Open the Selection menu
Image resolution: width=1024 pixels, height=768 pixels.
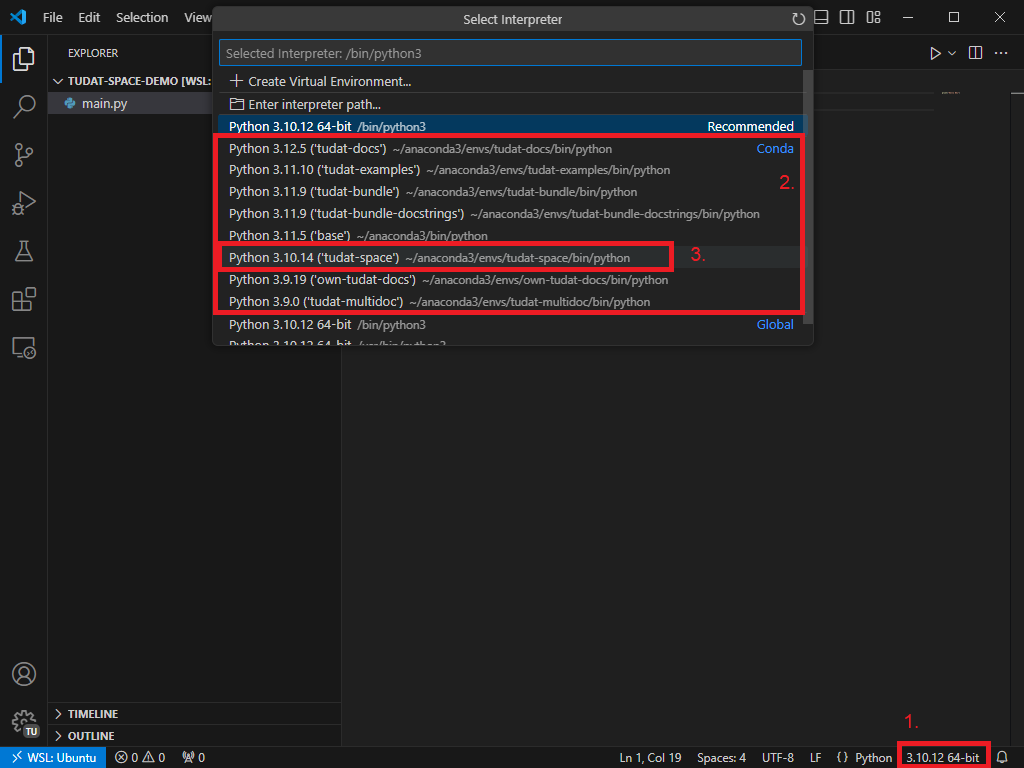[142, 18]
